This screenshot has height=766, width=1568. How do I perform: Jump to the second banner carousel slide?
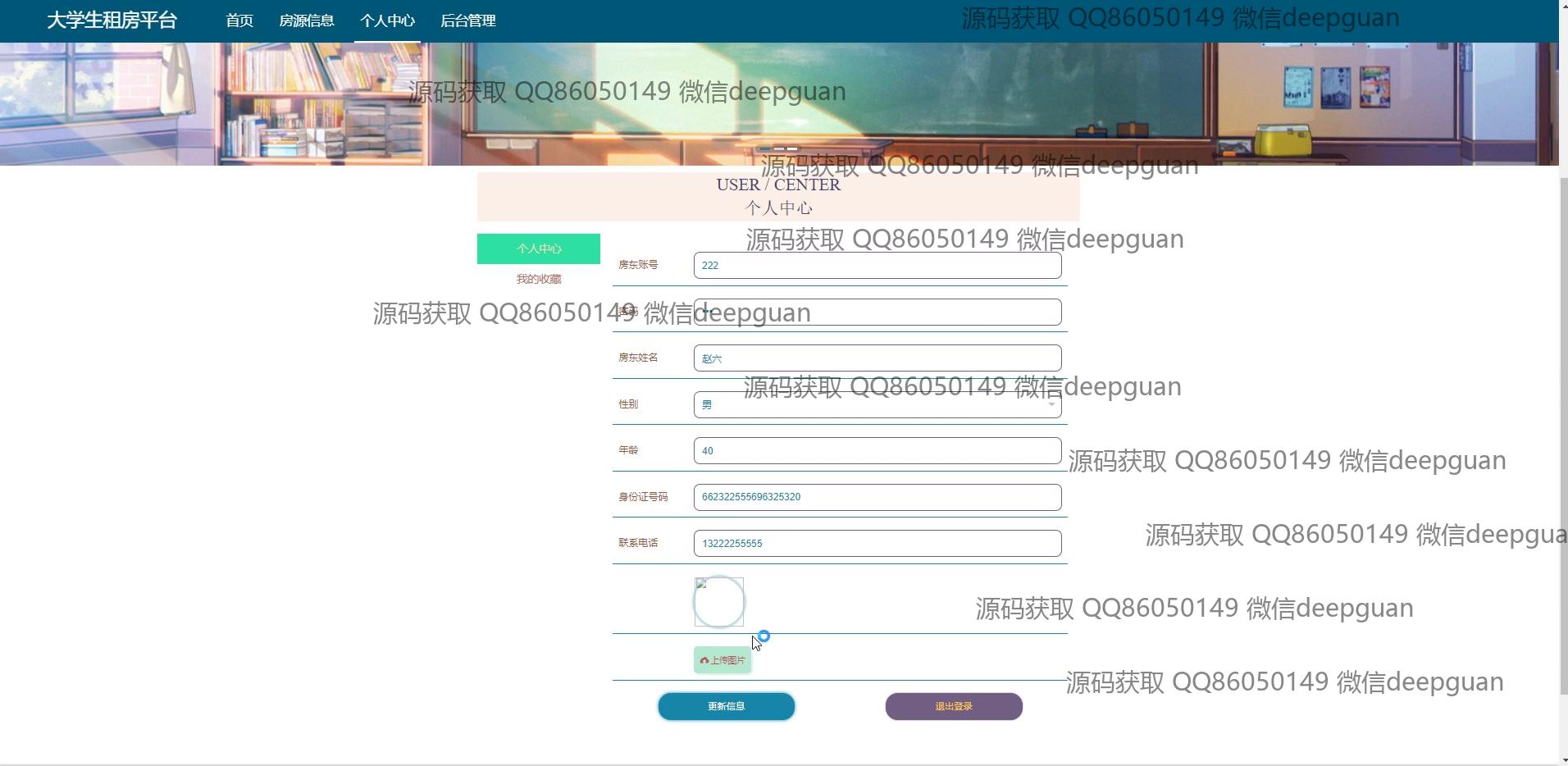point(778,148)
